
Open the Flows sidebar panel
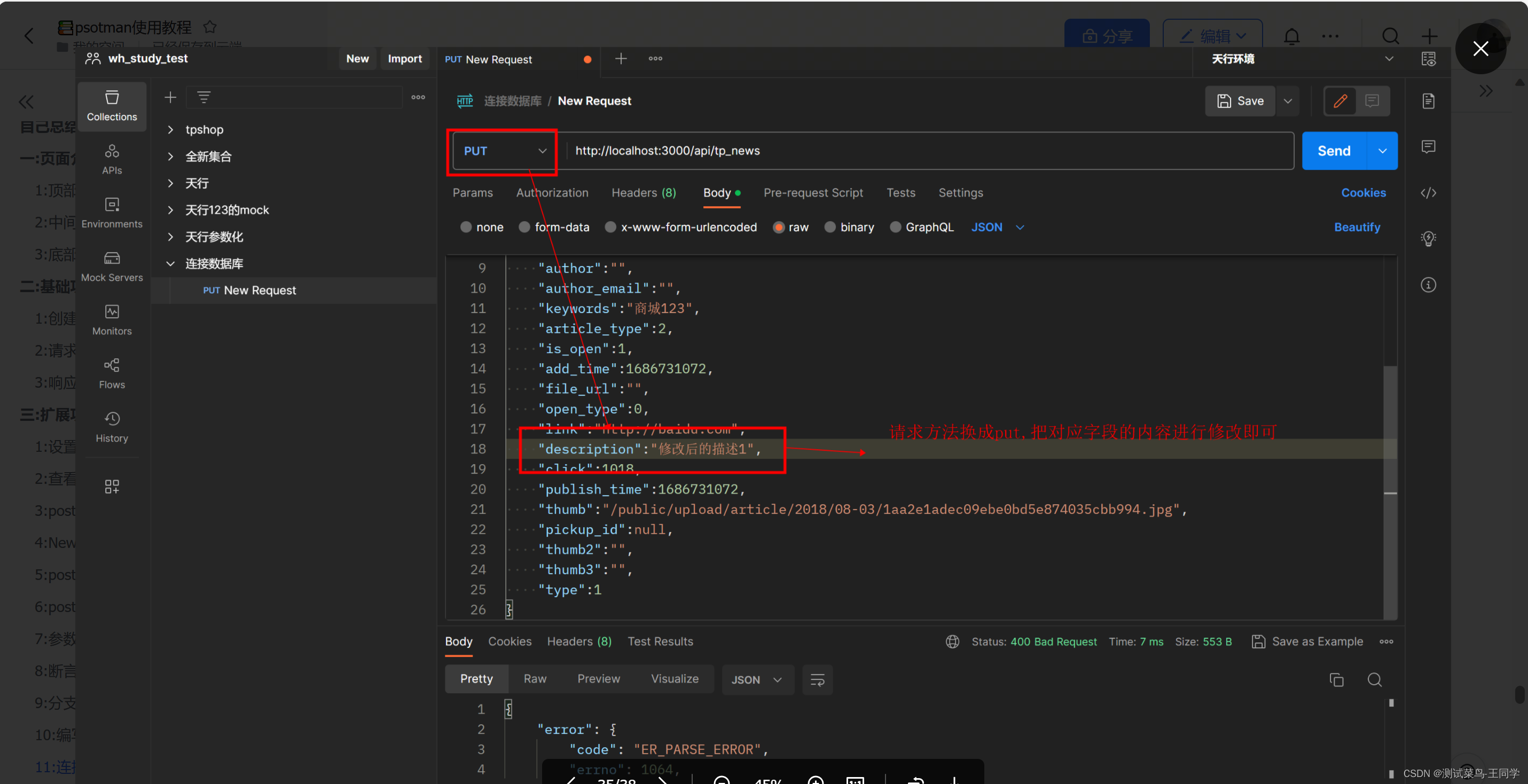coord(112,374)
